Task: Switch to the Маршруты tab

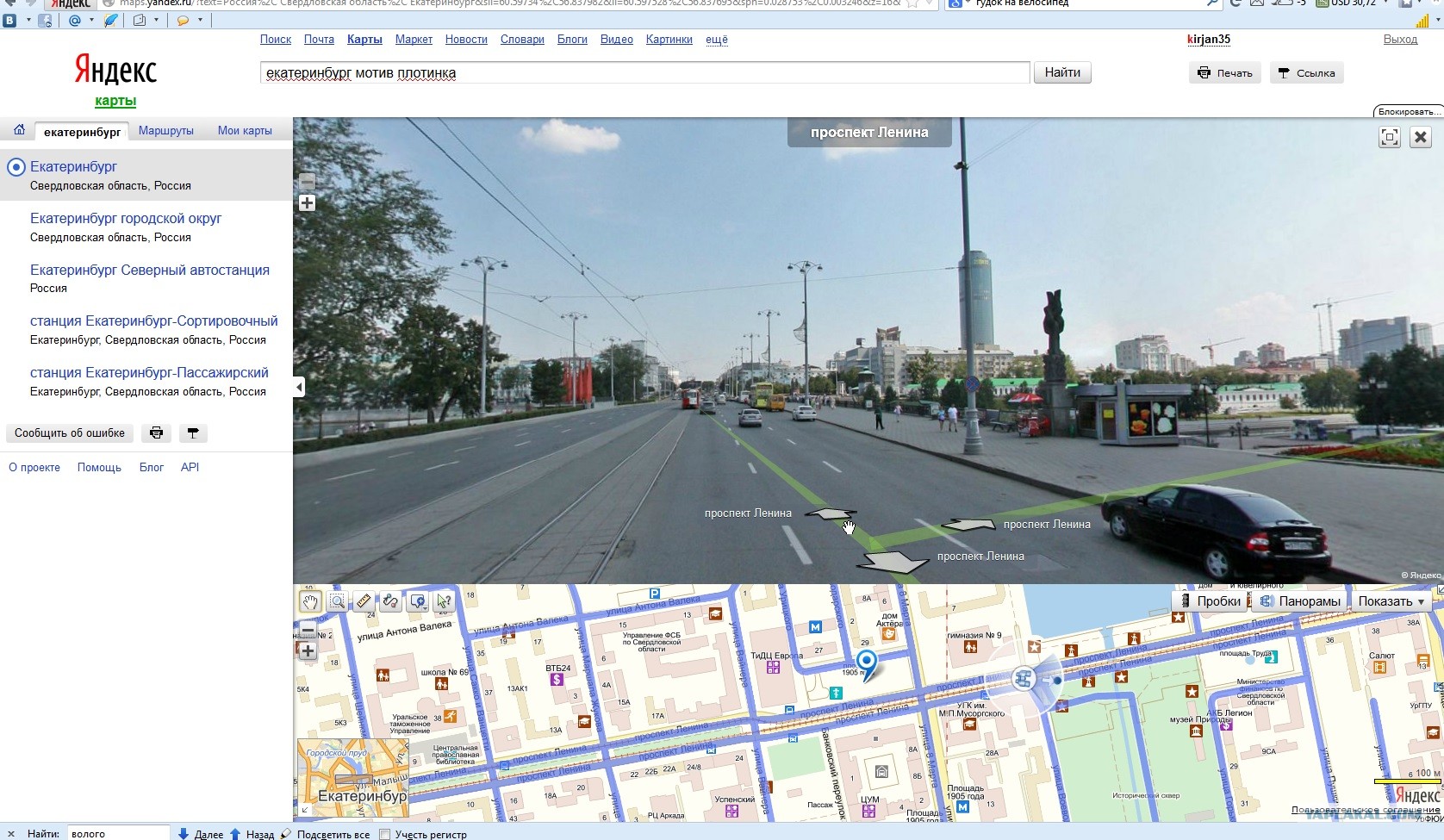Action: (x=166, y=131)
